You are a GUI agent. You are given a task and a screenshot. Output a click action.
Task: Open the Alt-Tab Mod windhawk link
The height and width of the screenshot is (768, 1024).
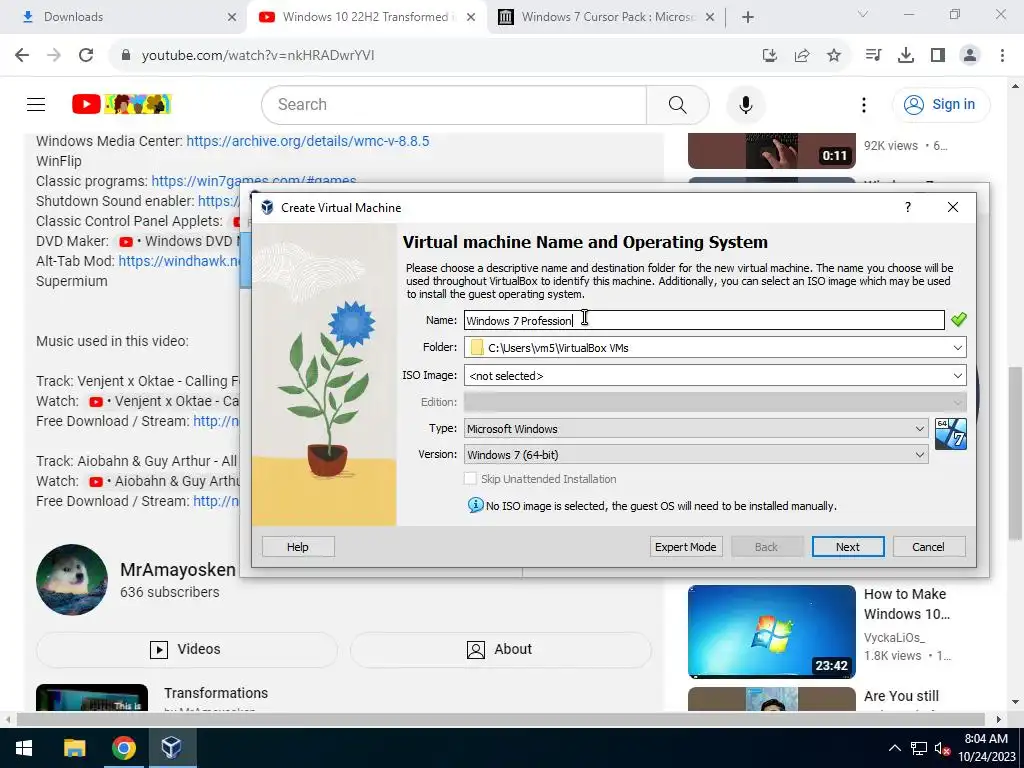point(180,261)
